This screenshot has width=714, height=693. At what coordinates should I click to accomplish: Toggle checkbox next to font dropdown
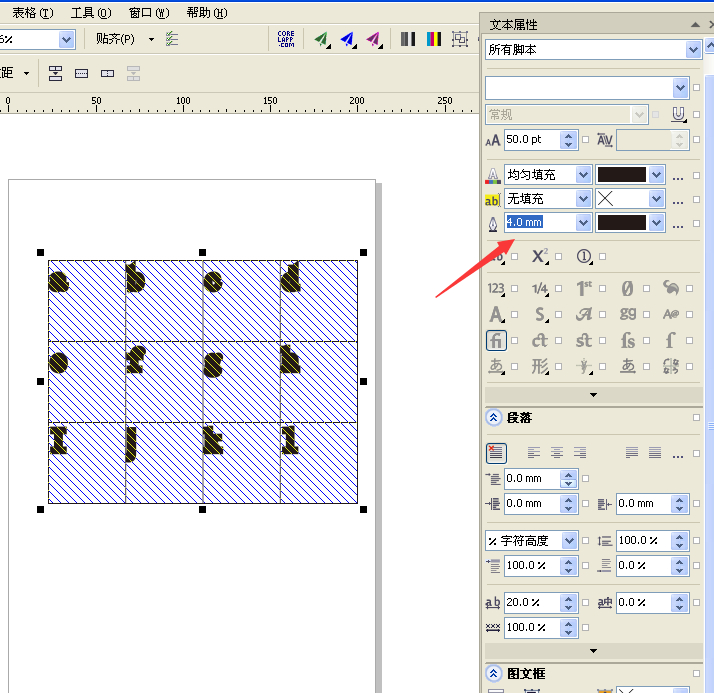coord(696,87)
